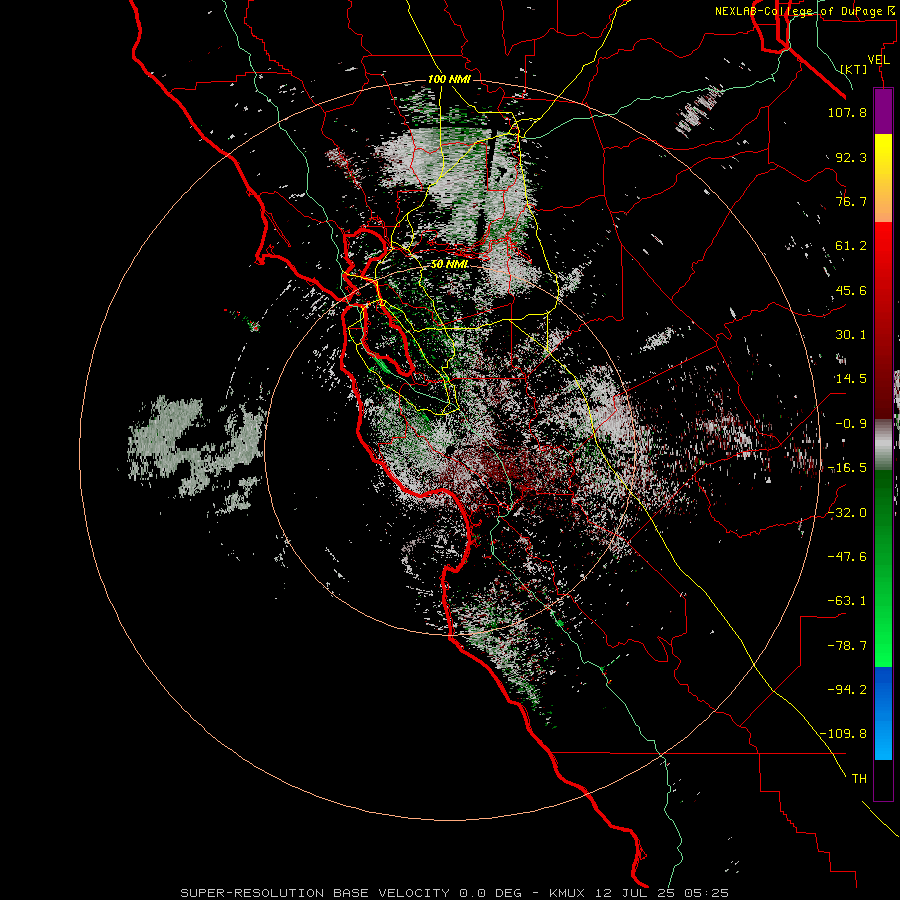Select the -94.2 velocity scale value
Viewport: 900px width, 900px height.
pos(847,690)
